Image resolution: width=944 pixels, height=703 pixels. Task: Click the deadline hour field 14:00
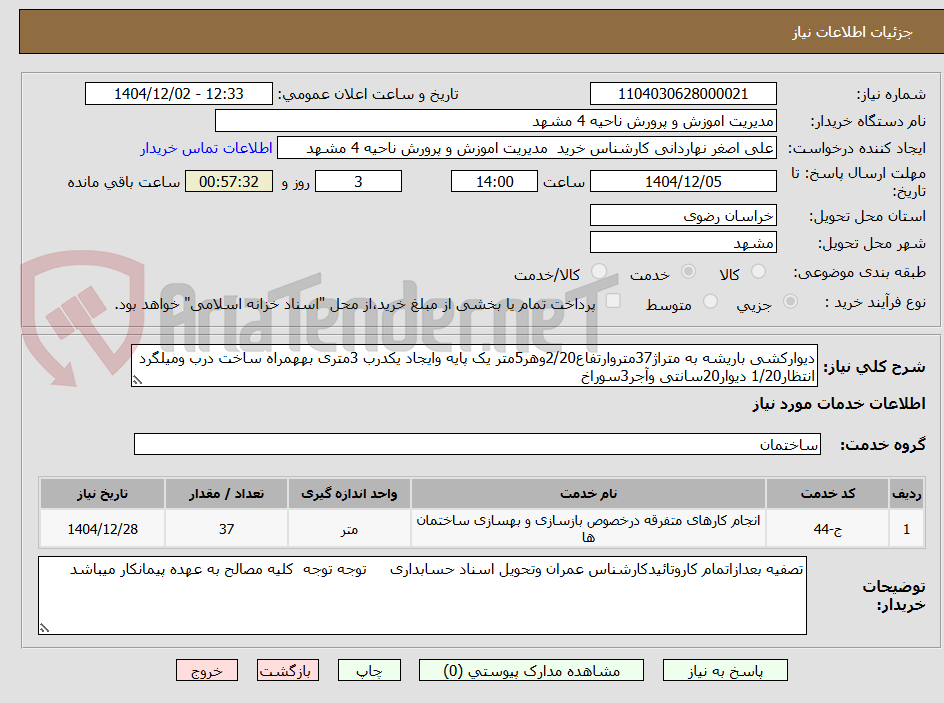(x=494, y=181)
